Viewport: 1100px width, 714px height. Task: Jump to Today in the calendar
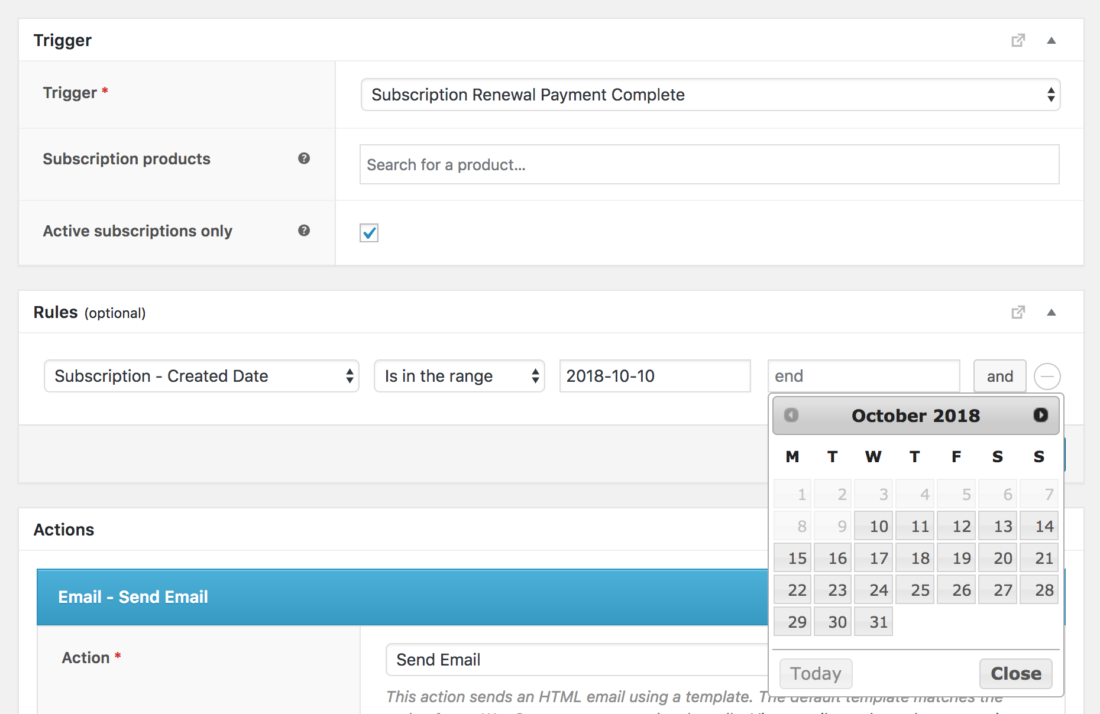[x=815, y=673]
